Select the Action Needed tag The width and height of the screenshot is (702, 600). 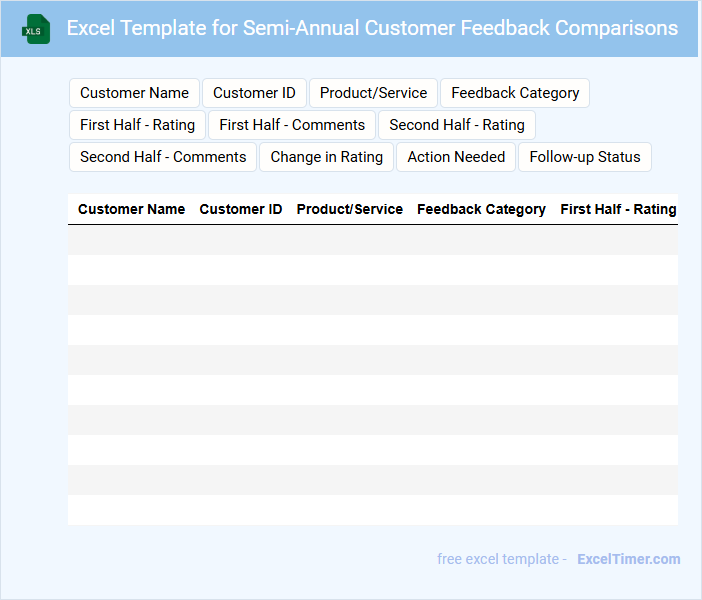pos(456,157)
